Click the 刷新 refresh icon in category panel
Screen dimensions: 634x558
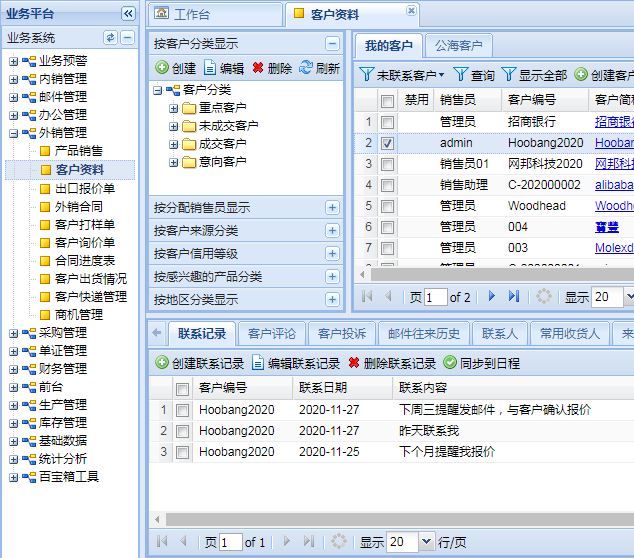coord(306,68)
